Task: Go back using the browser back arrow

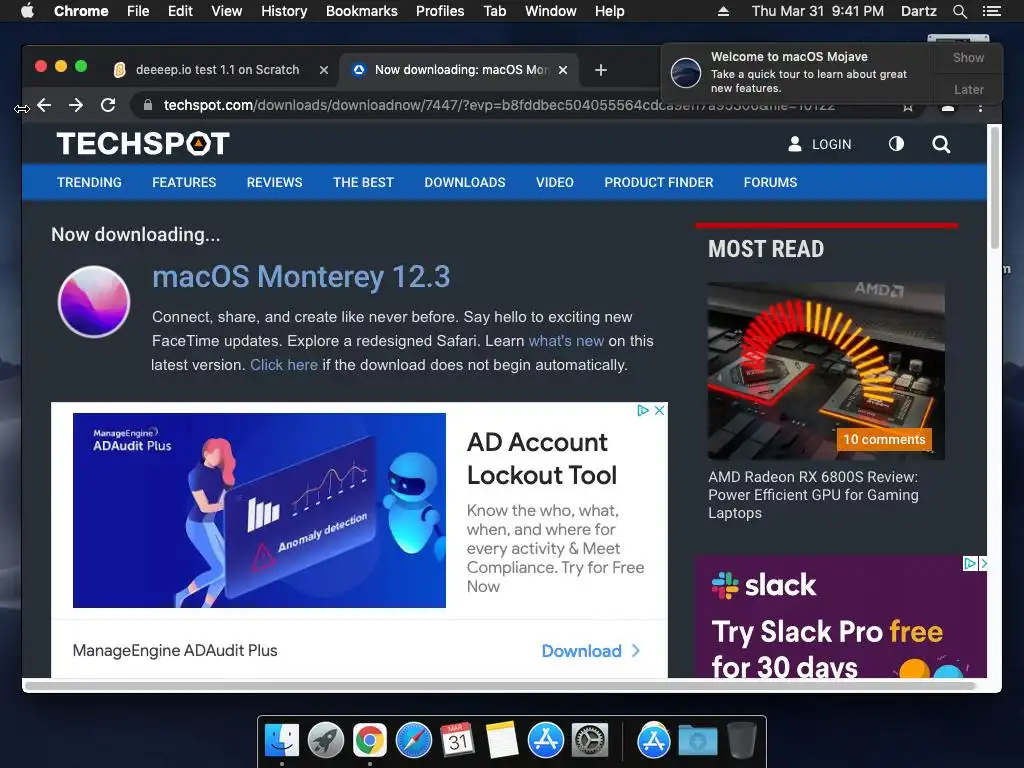Action: 44,105
